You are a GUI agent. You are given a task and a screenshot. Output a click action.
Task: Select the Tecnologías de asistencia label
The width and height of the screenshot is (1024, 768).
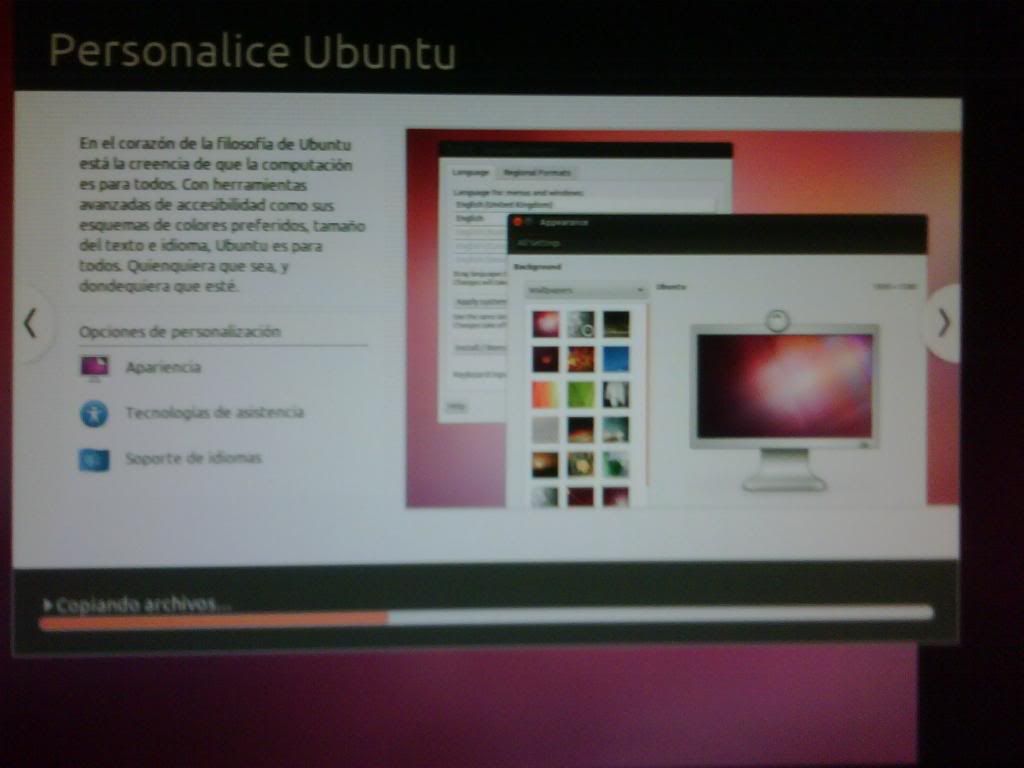214,412
